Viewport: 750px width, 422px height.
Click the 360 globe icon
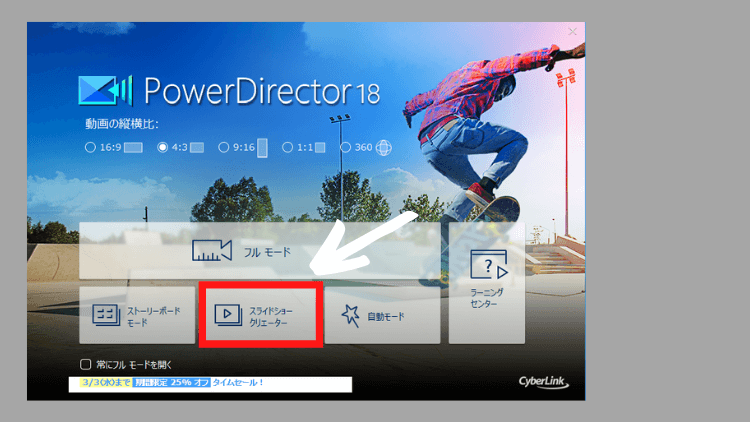pos(383,147)
